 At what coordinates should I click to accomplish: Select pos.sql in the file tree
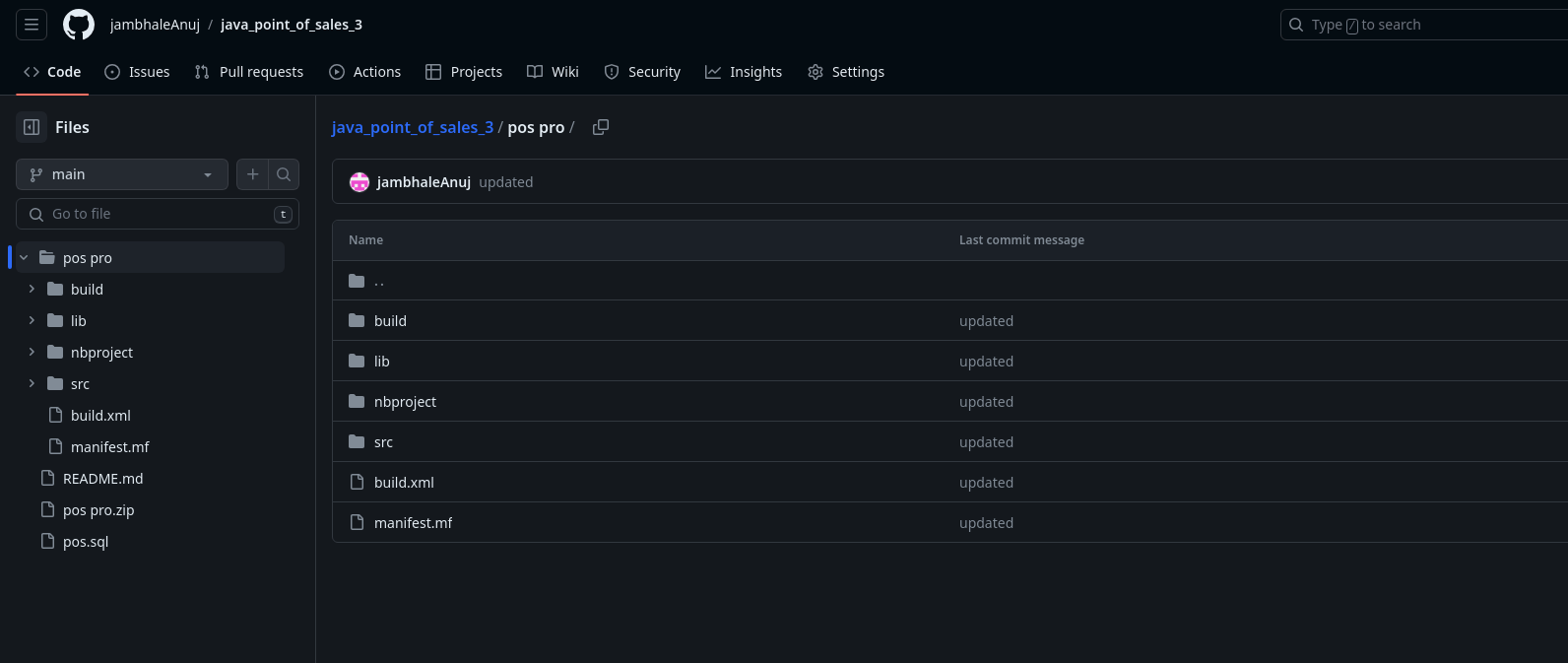pyautogui.click(x=86, y=542)
